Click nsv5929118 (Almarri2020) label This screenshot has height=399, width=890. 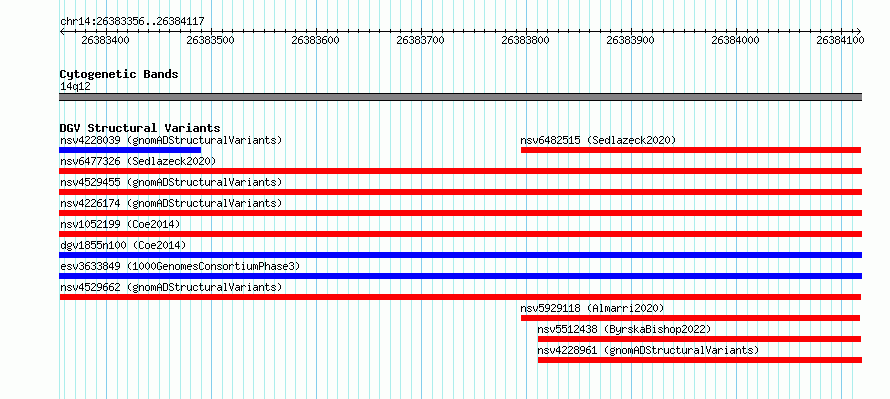[x=592, y=308]
